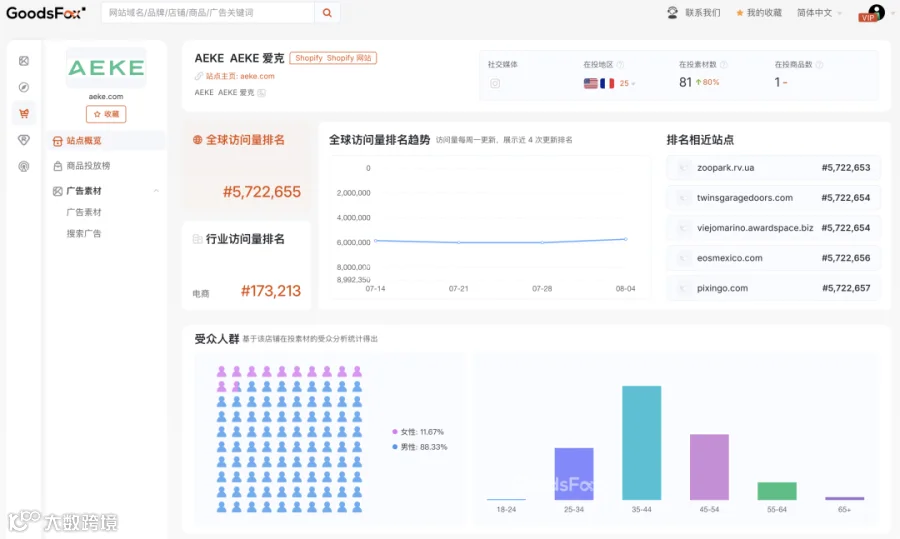This screenshot has height=539, width=900.
Task: Click the AEKE store logo thumbnail
Action: click(106, 68)
